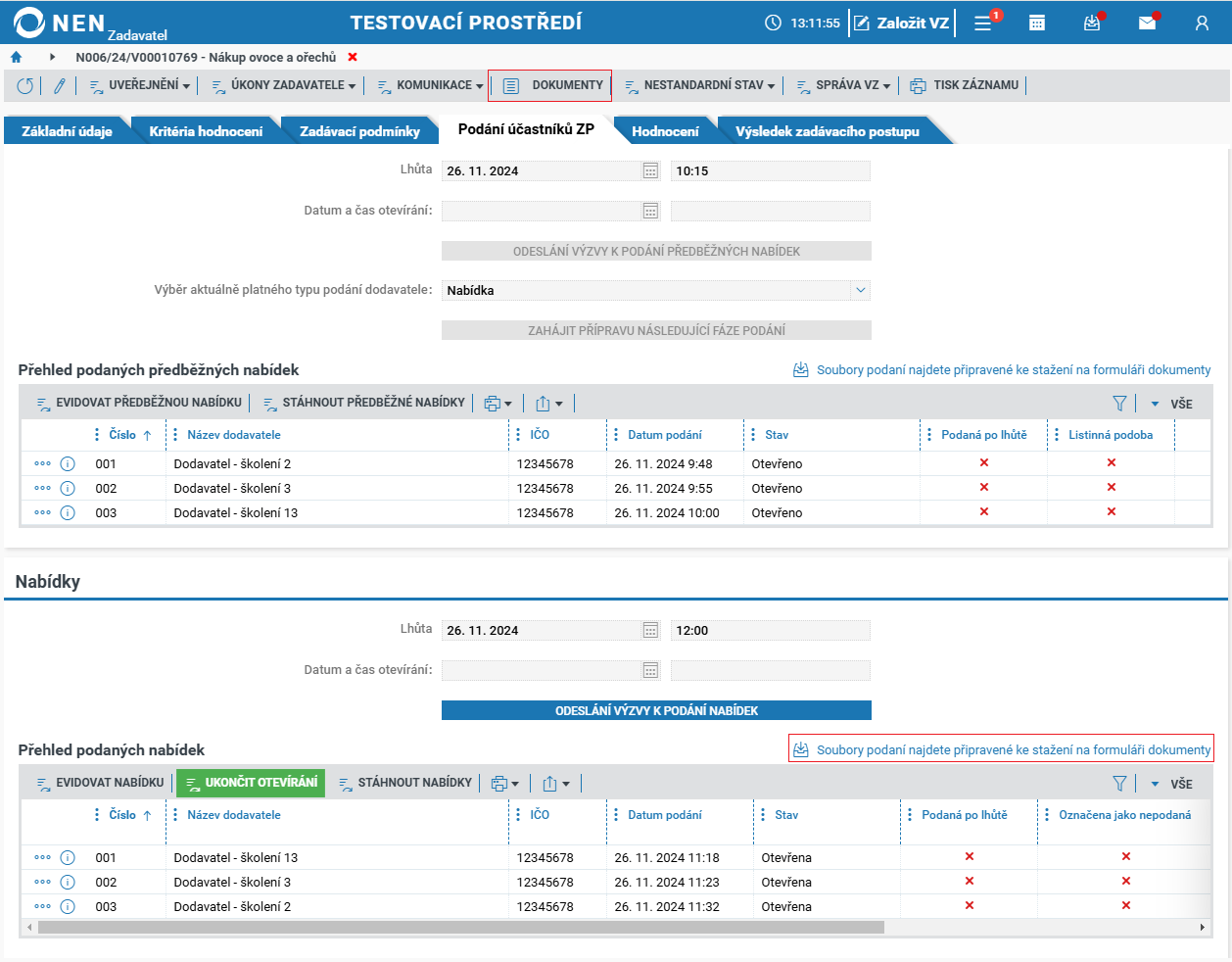
Task: Click ODESLÁNÍ VÝZVY K PODÁNÍ NABÍDEK button
Action: coord(656,711)
